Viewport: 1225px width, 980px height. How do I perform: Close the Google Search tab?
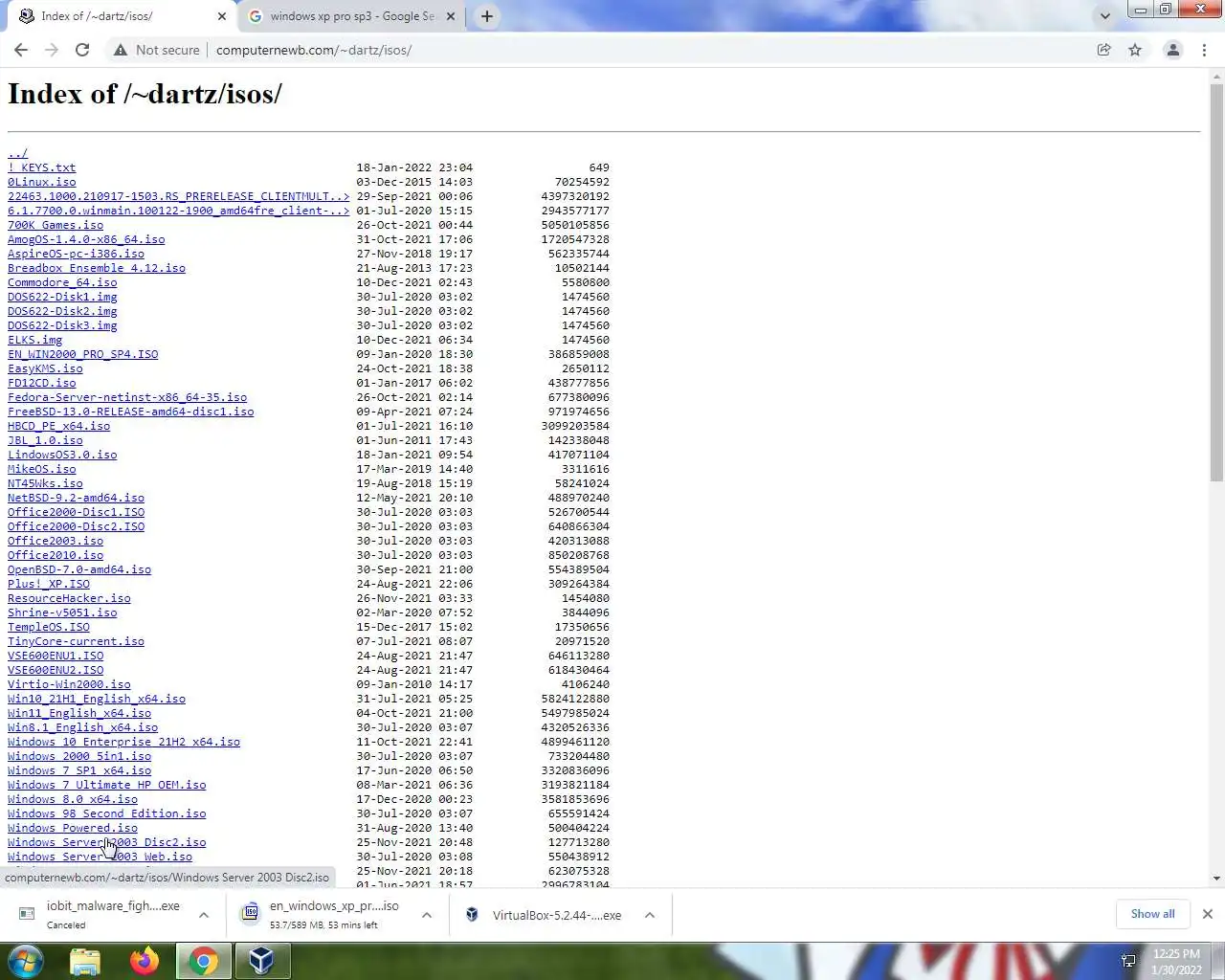452,16
